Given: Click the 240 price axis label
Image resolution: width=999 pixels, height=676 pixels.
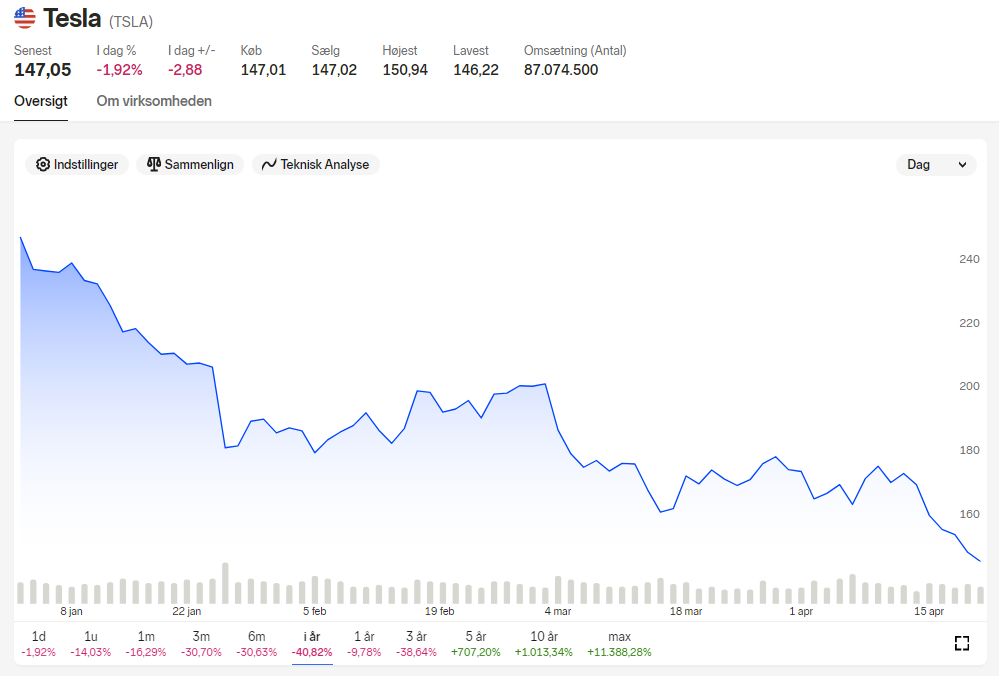Looking at the screenshot, I should (969, 259).
